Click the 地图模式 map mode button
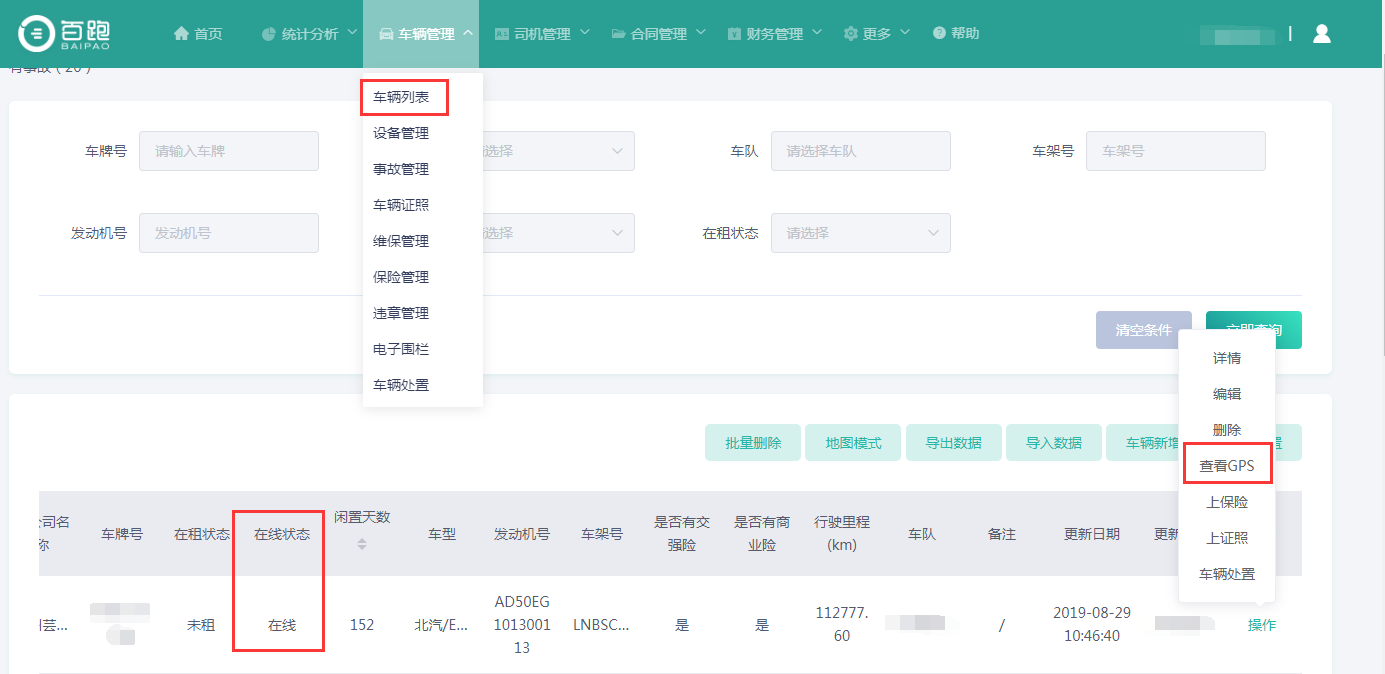 point(853,443)
